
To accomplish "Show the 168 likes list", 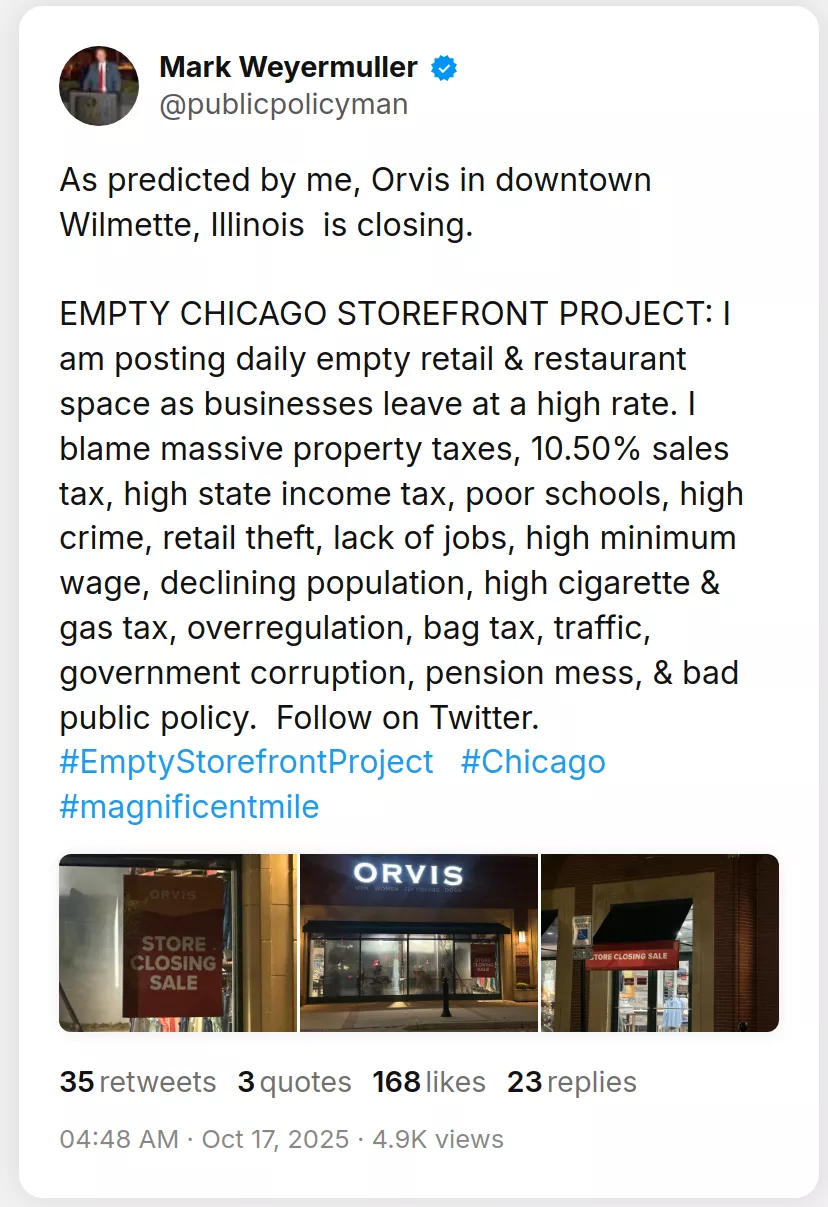I will tap(429, 1082).
